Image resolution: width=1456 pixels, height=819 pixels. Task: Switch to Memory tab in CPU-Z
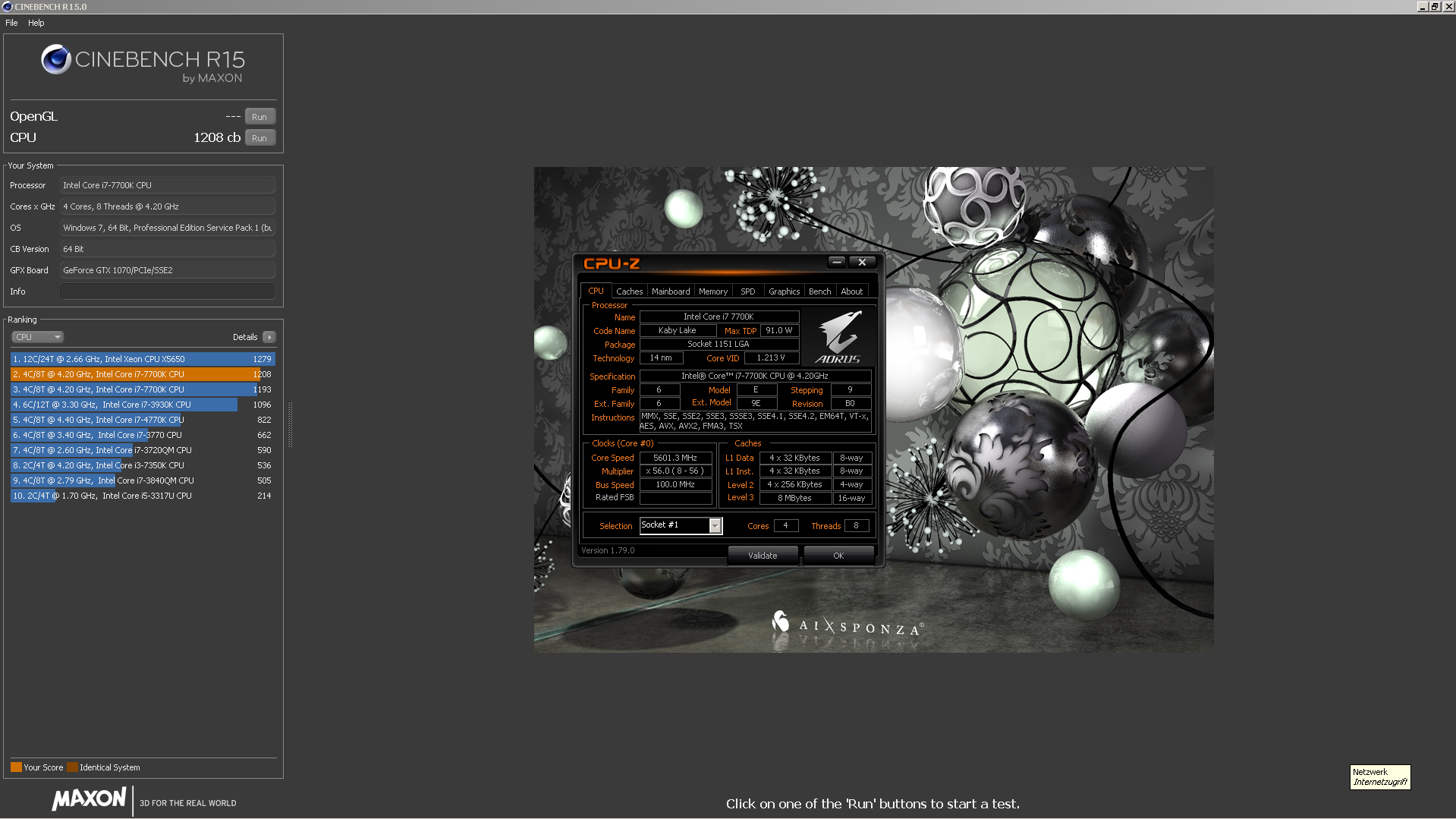click(x=713, y=291)
